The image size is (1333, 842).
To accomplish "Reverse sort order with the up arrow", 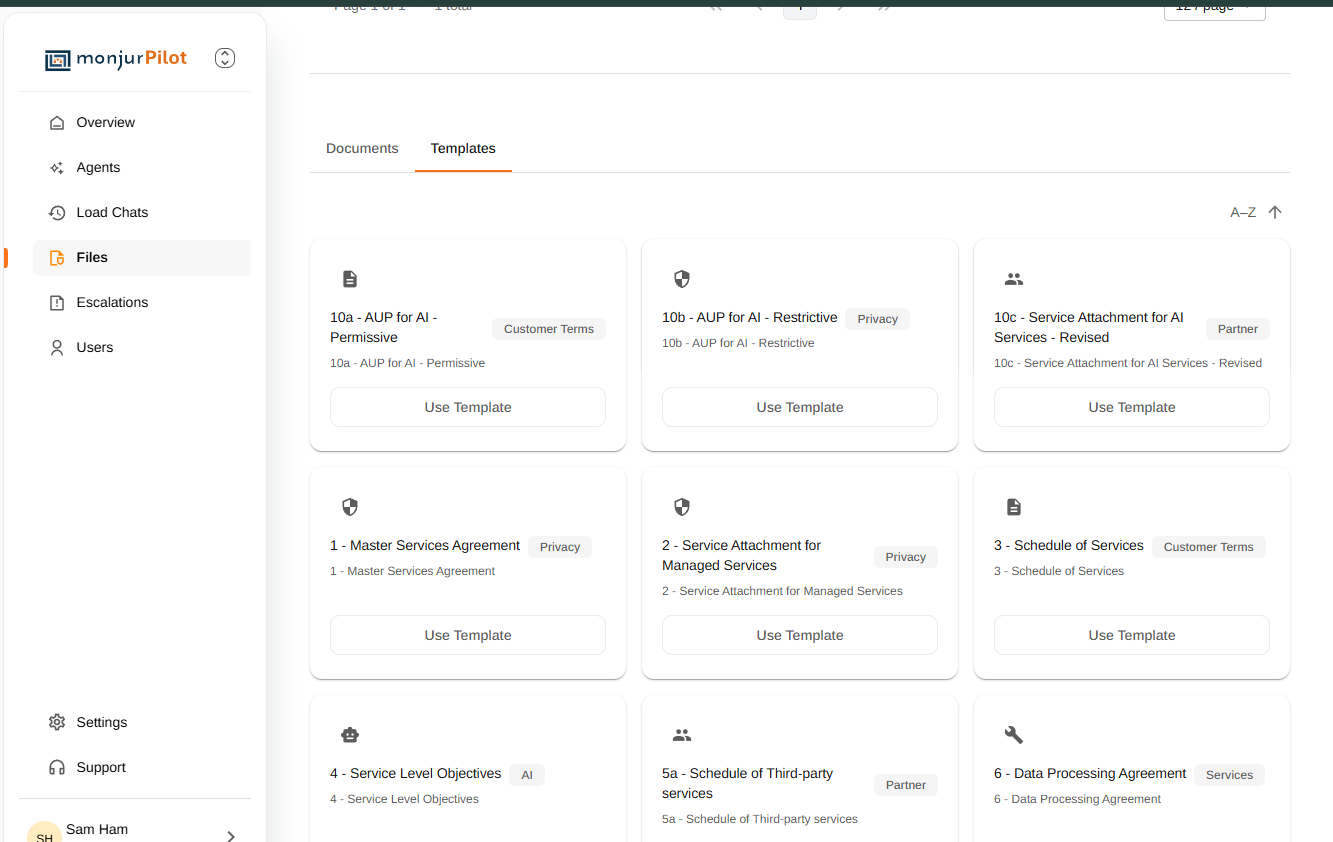I will [x=1275, y=212].
